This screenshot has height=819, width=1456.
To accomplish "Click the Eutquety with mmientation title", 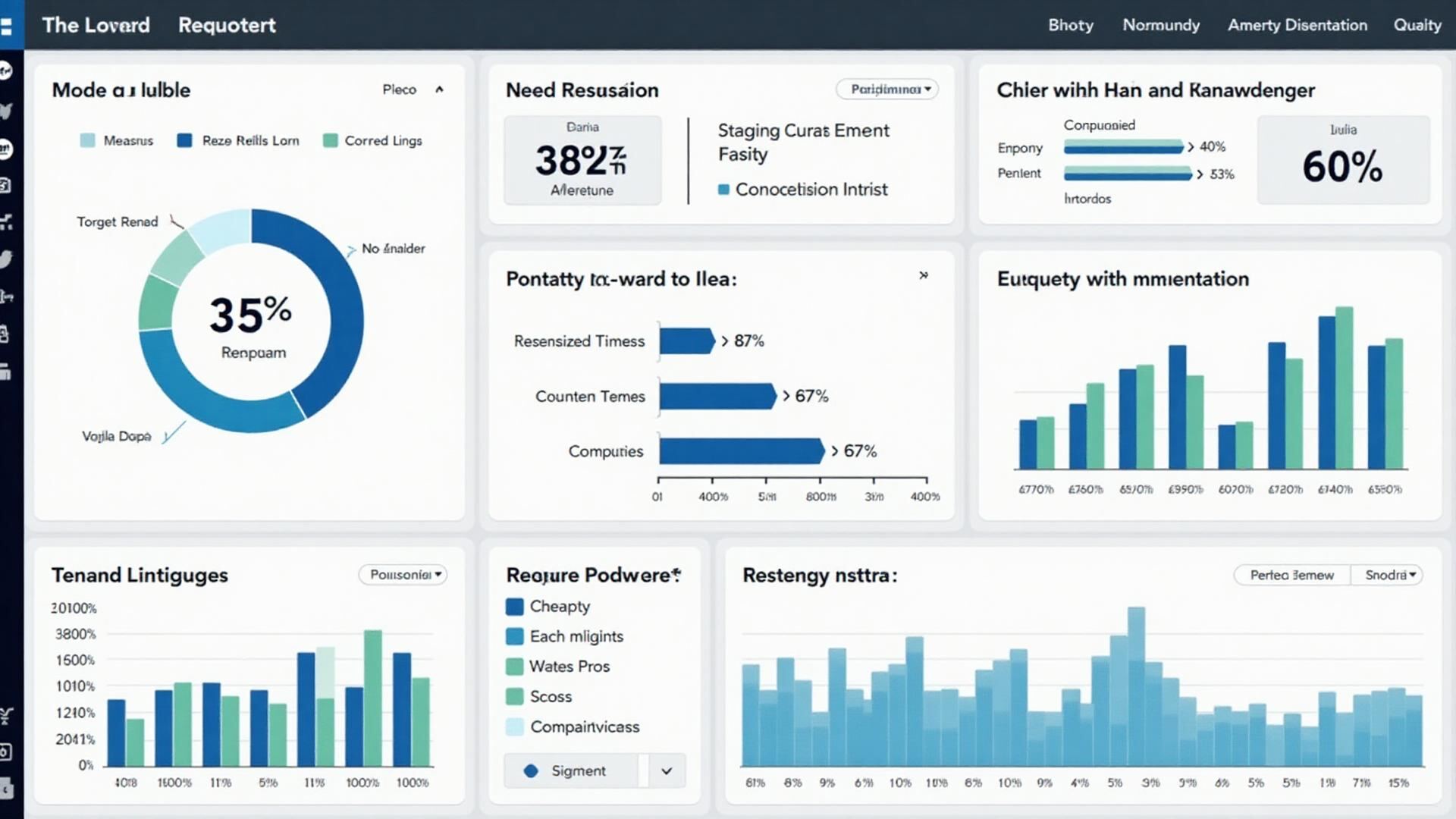I will click(1123, 279).
